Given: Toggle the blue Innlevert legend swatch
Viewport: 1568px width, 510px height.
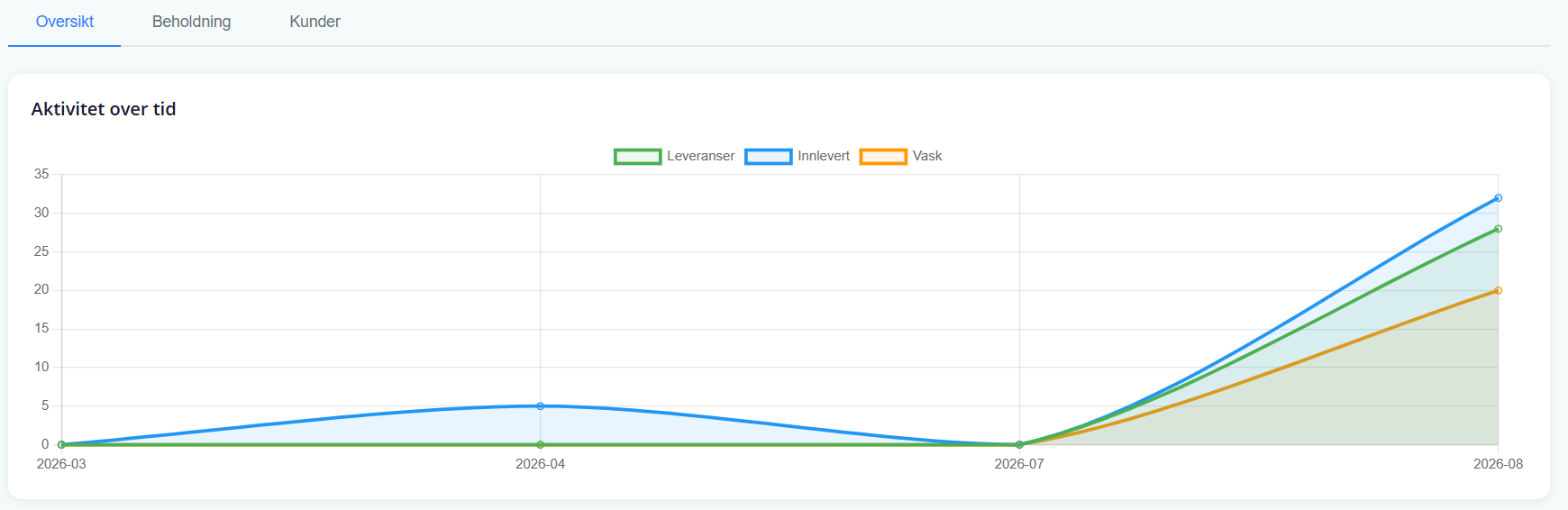Looking at the screenshot, I should 768,157.
